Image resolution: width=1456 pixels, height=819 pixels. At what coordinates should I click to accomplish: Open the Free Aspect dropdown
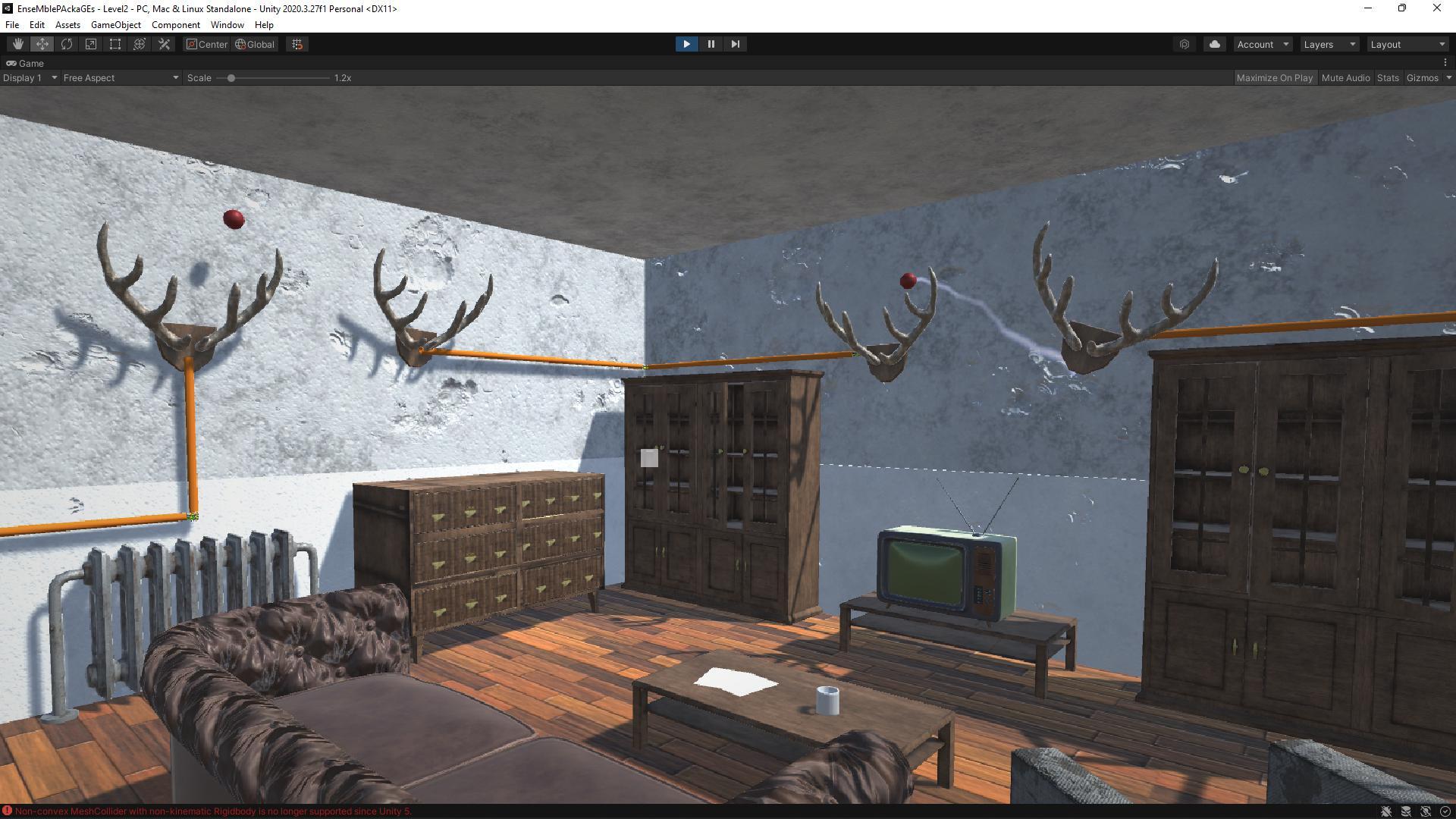pos(121,77)
